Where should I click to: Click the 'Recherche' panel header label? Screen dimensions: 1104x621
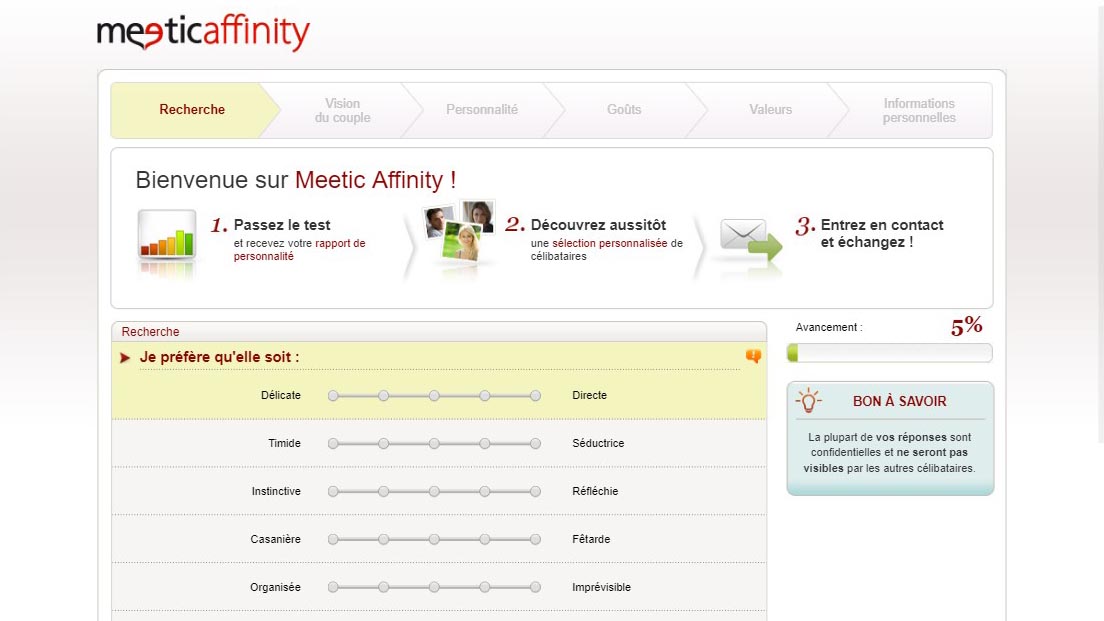point(150,332)
